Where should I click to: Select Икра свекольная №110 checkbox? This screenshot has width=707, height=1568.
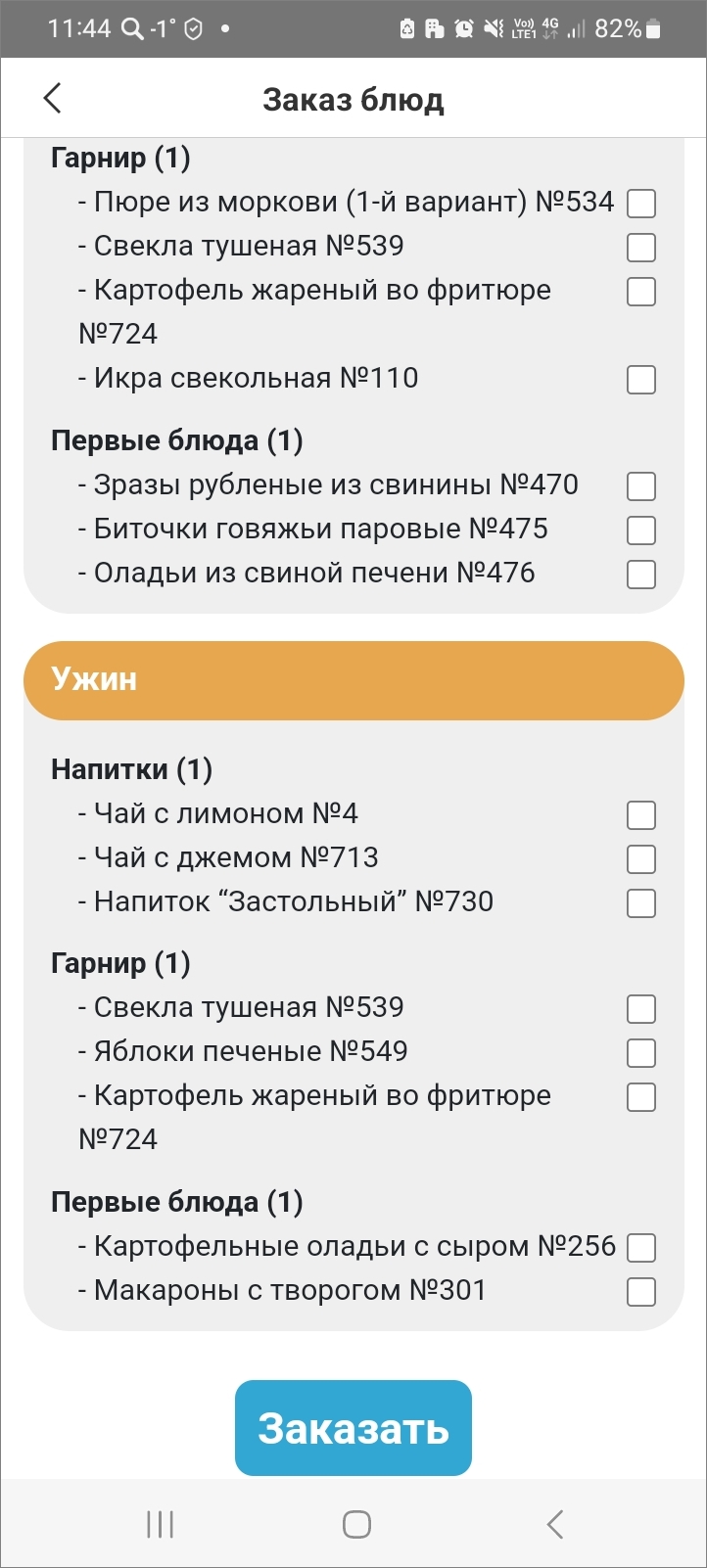641,380
